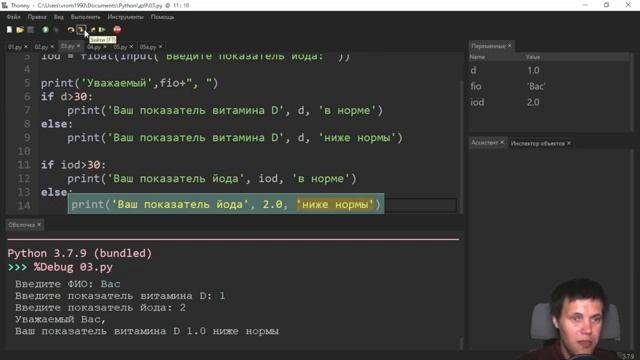
Task: Click the Step out debugger icon
Action: (x=92, y=29)
